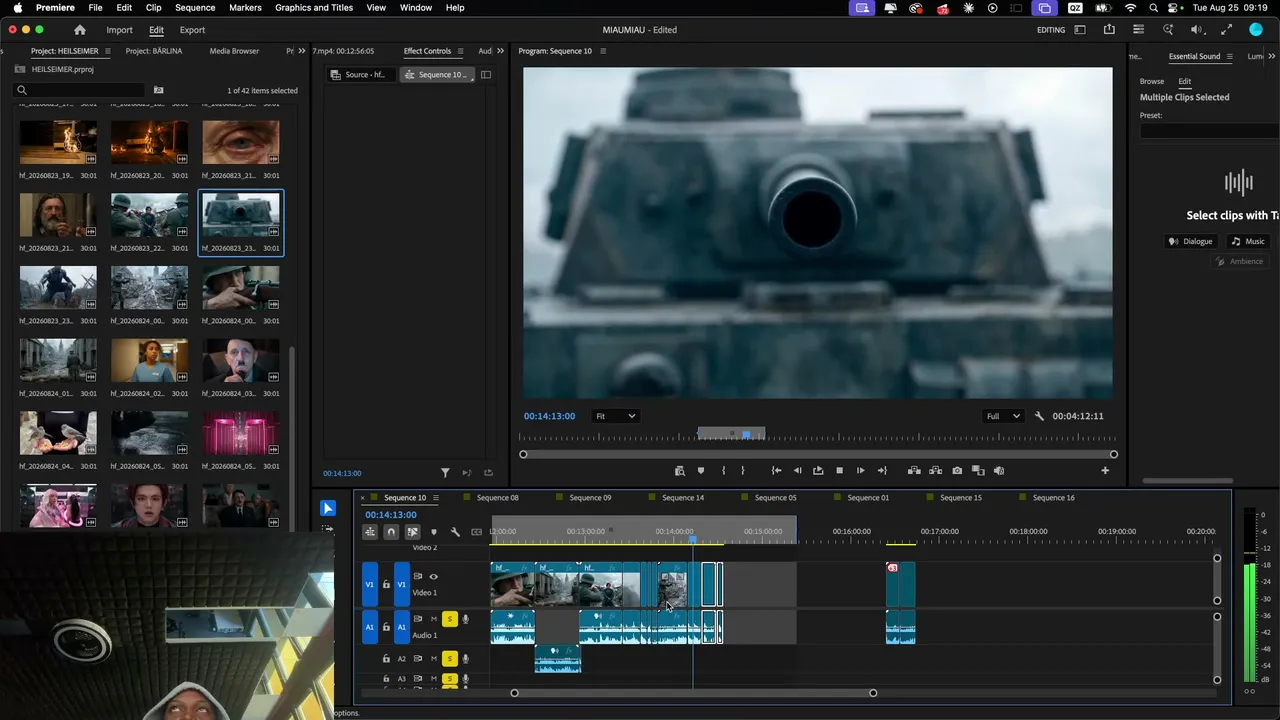Open the Full playback resolution dropdown
Image resolution: width=1280 pixels, height=720 pixels.
tap(1002, 416)
